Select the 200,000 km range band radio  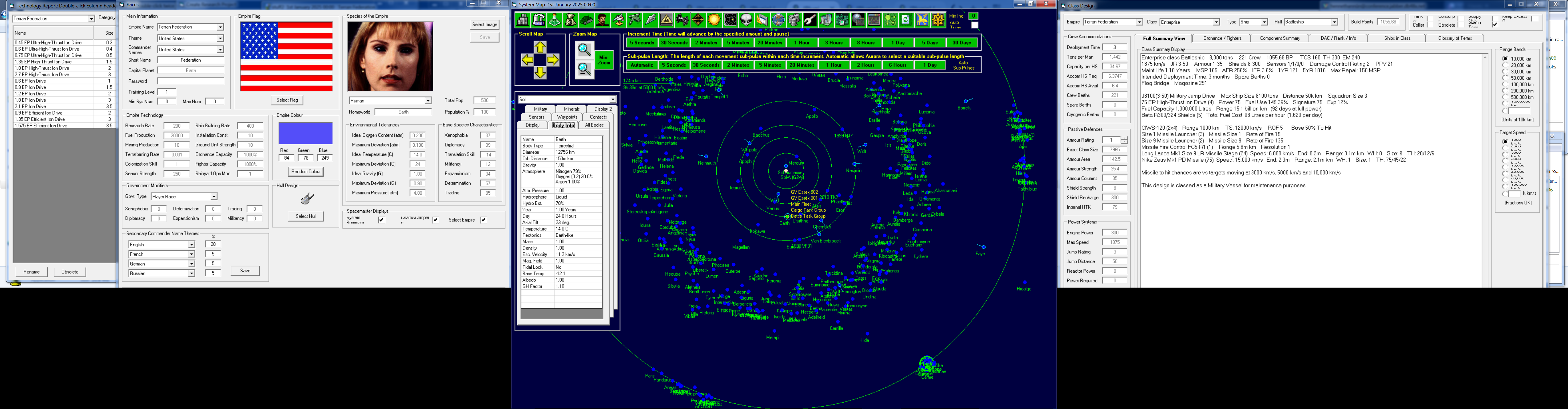[1505, 91]
